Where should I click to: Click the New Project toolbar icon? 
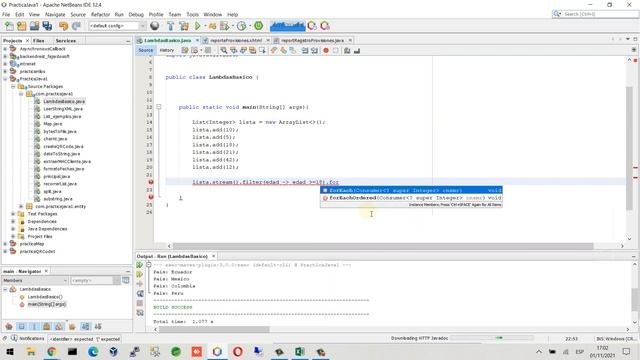(22, 26)
